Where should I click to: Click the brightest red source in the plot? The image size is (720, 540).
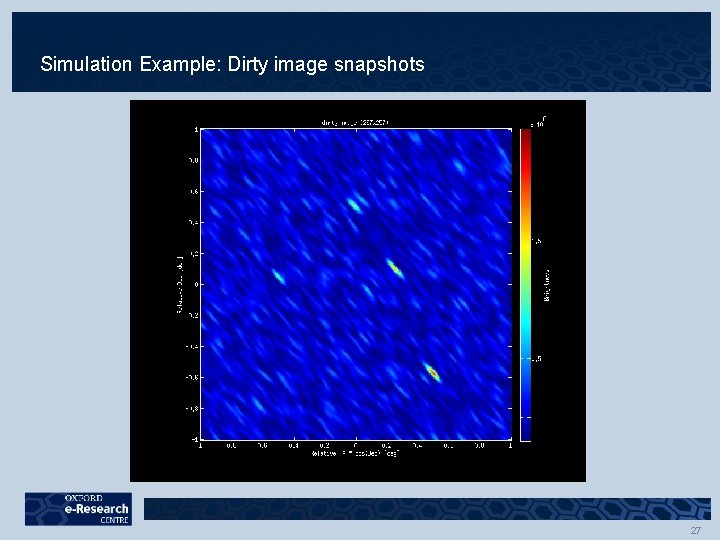(433, 373)
